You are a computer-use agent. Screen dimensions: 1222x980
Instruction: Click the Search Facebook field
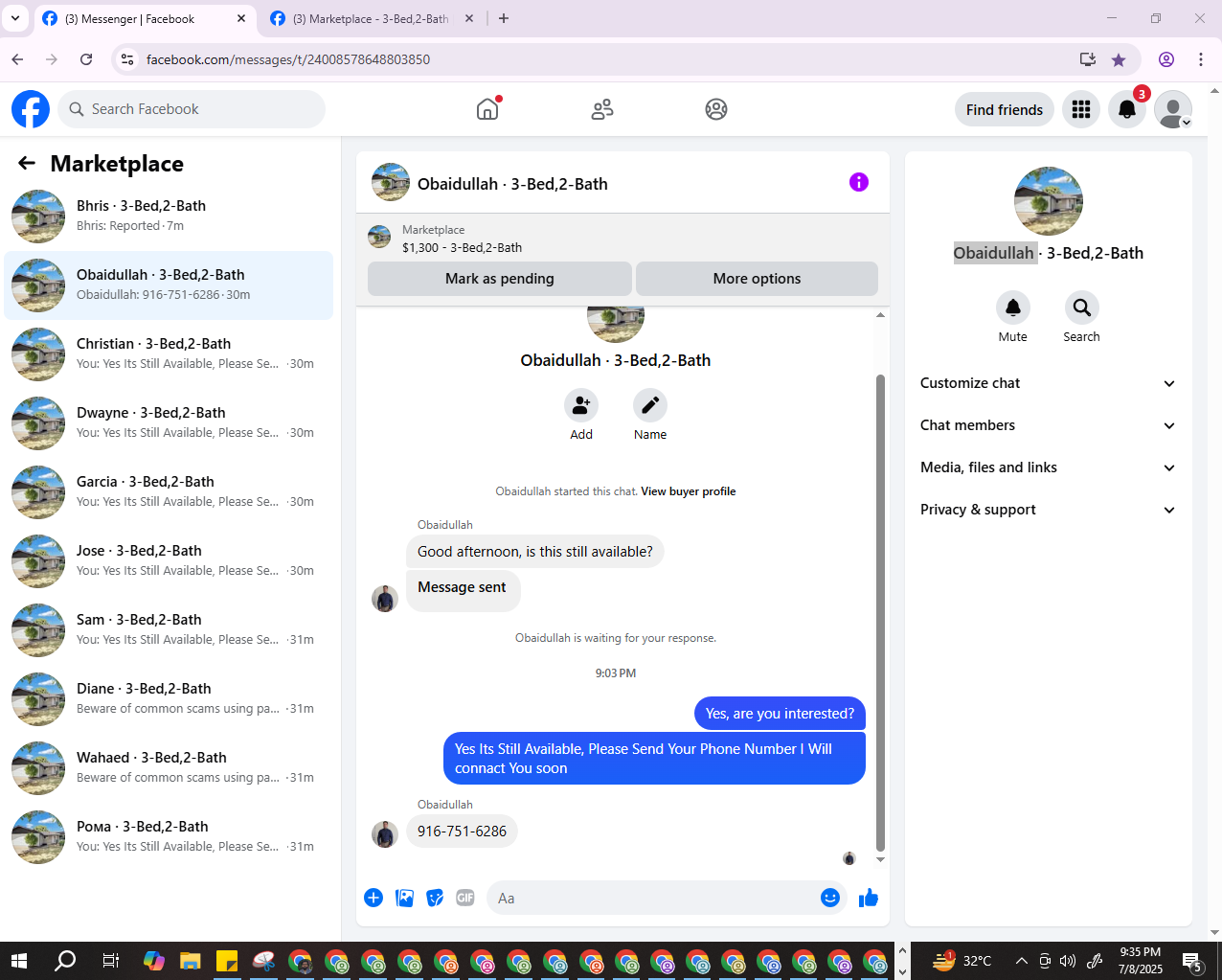[192, 109]
